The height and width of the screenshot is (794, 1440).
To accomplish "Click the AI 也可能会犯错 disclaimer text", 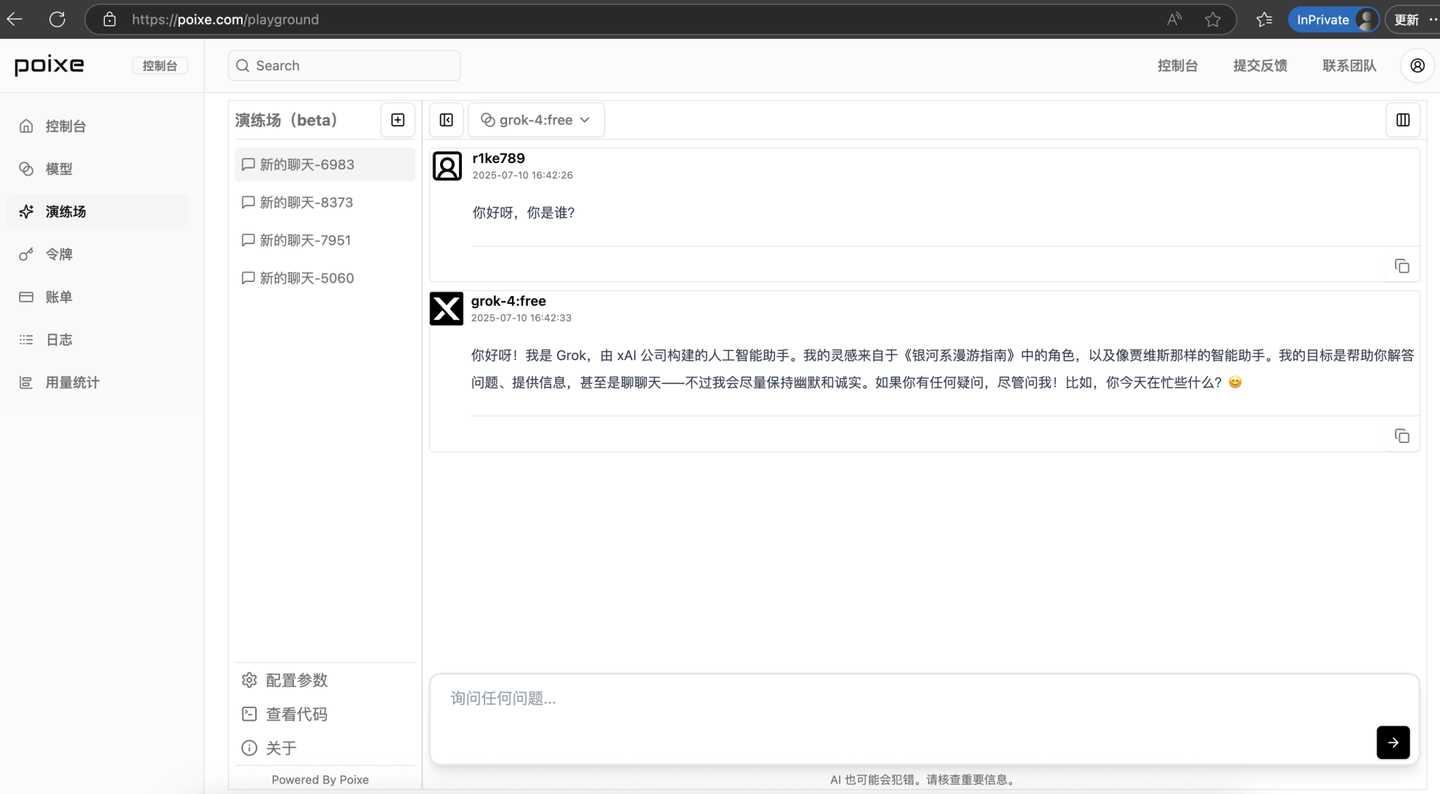I will [x=924, y=780].
